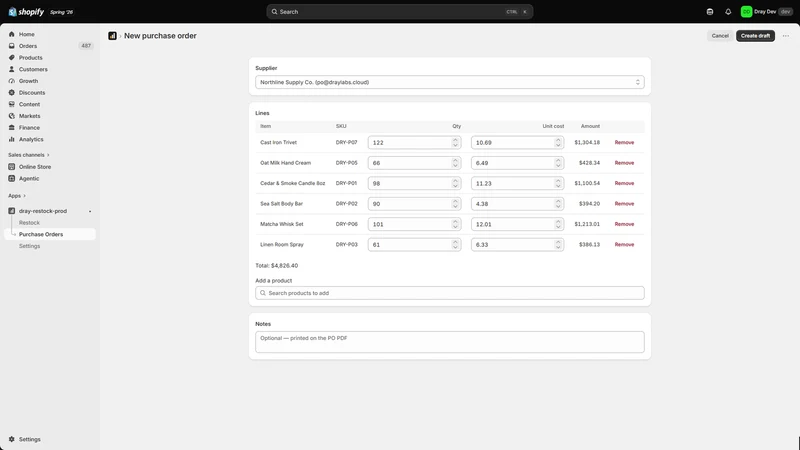Click the Notes text area

coord(449,342)
